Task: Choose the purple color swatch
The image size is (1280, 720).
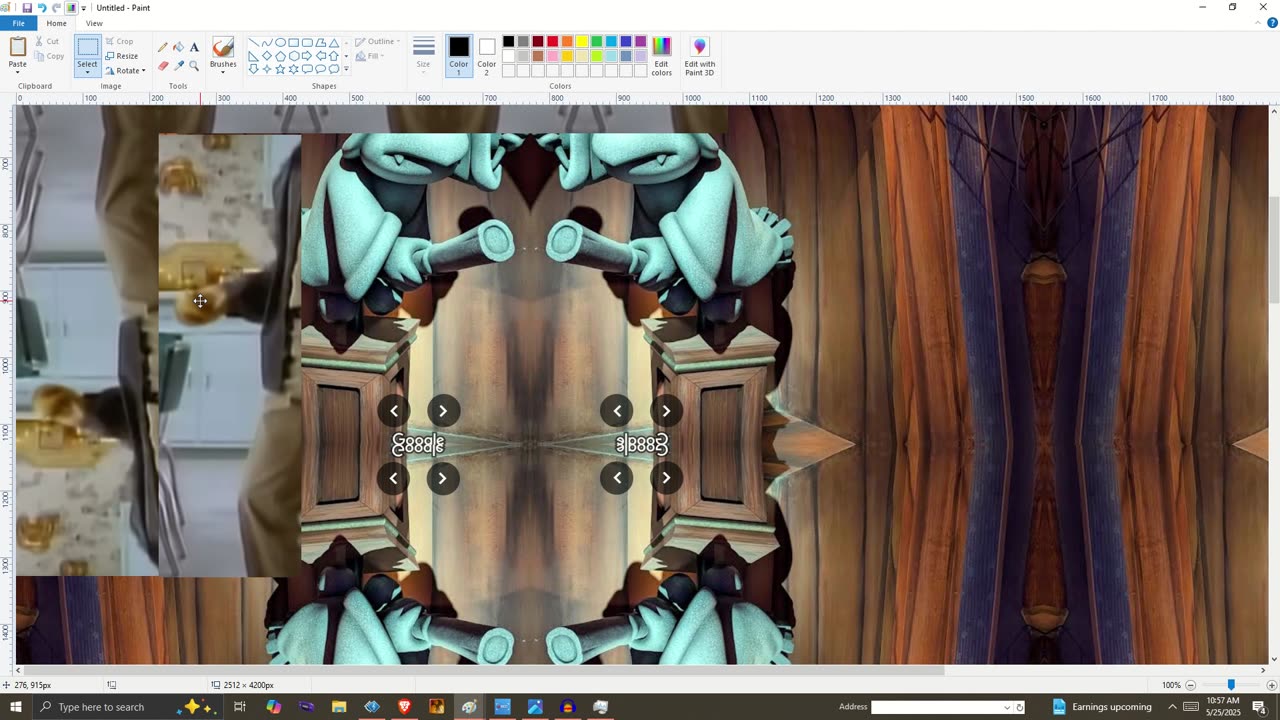Action: [641, 42]
